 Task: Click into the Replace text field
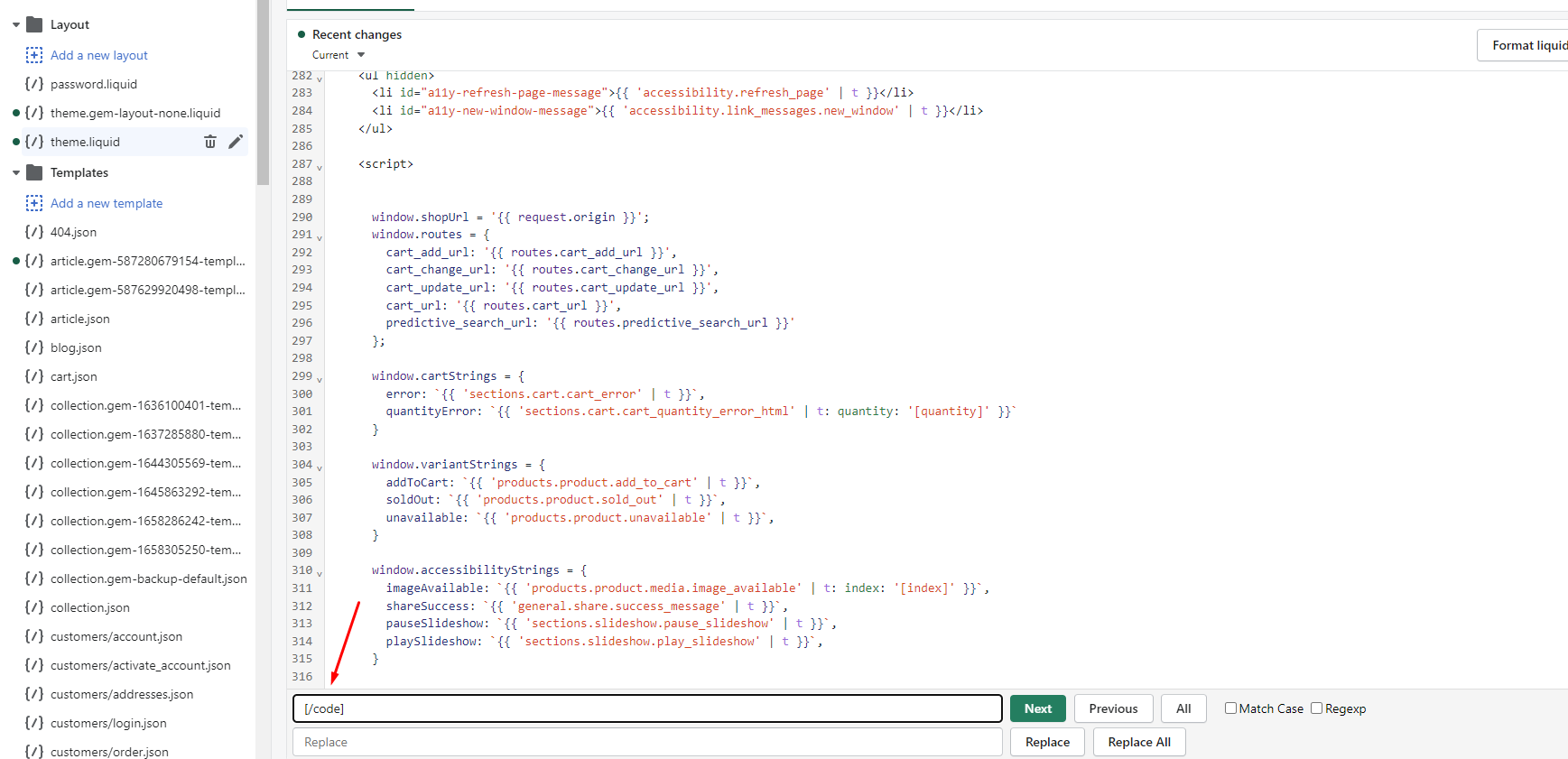tap(646, 742)
